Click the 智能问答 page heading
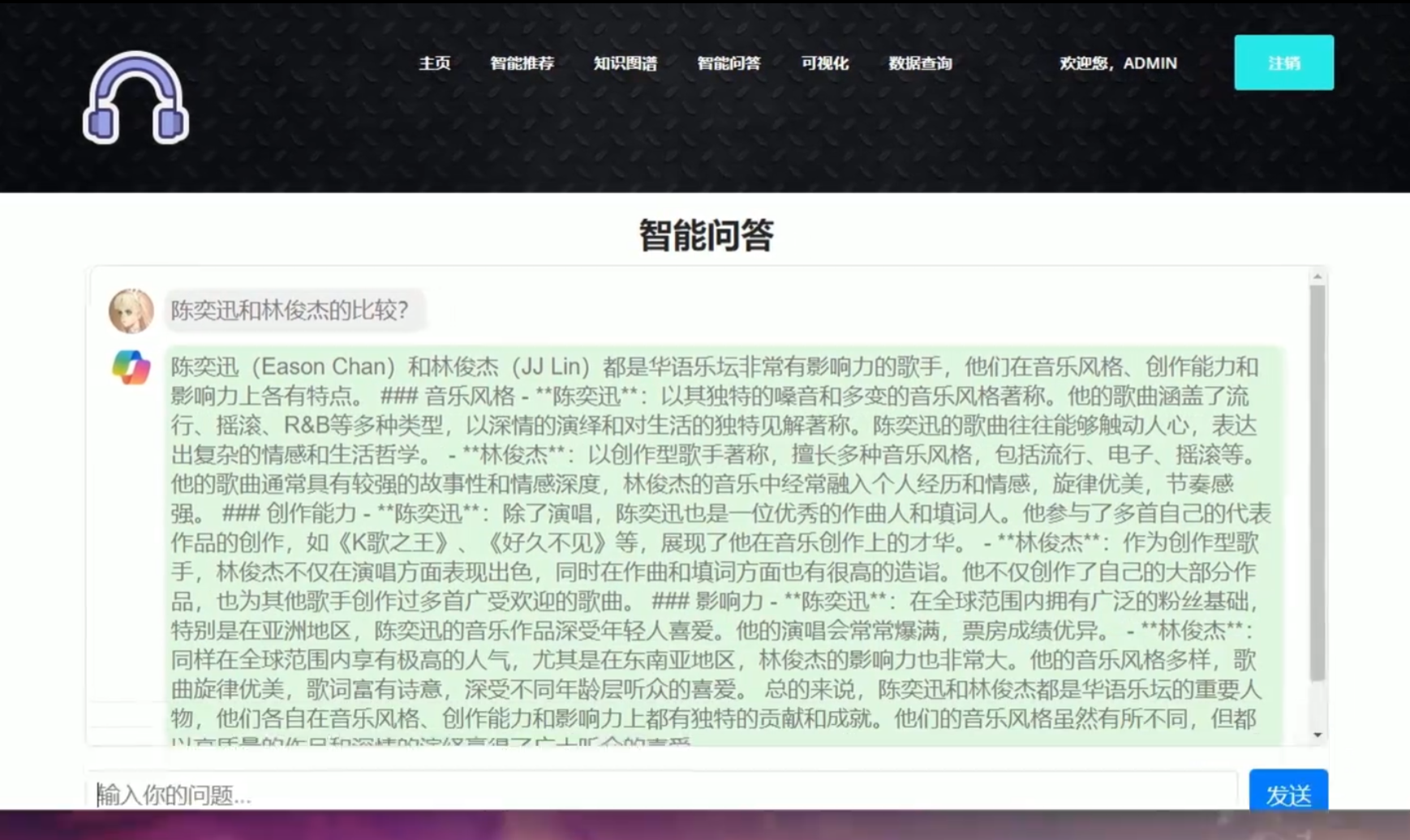The image size is (1410, 840). [706, 235]
